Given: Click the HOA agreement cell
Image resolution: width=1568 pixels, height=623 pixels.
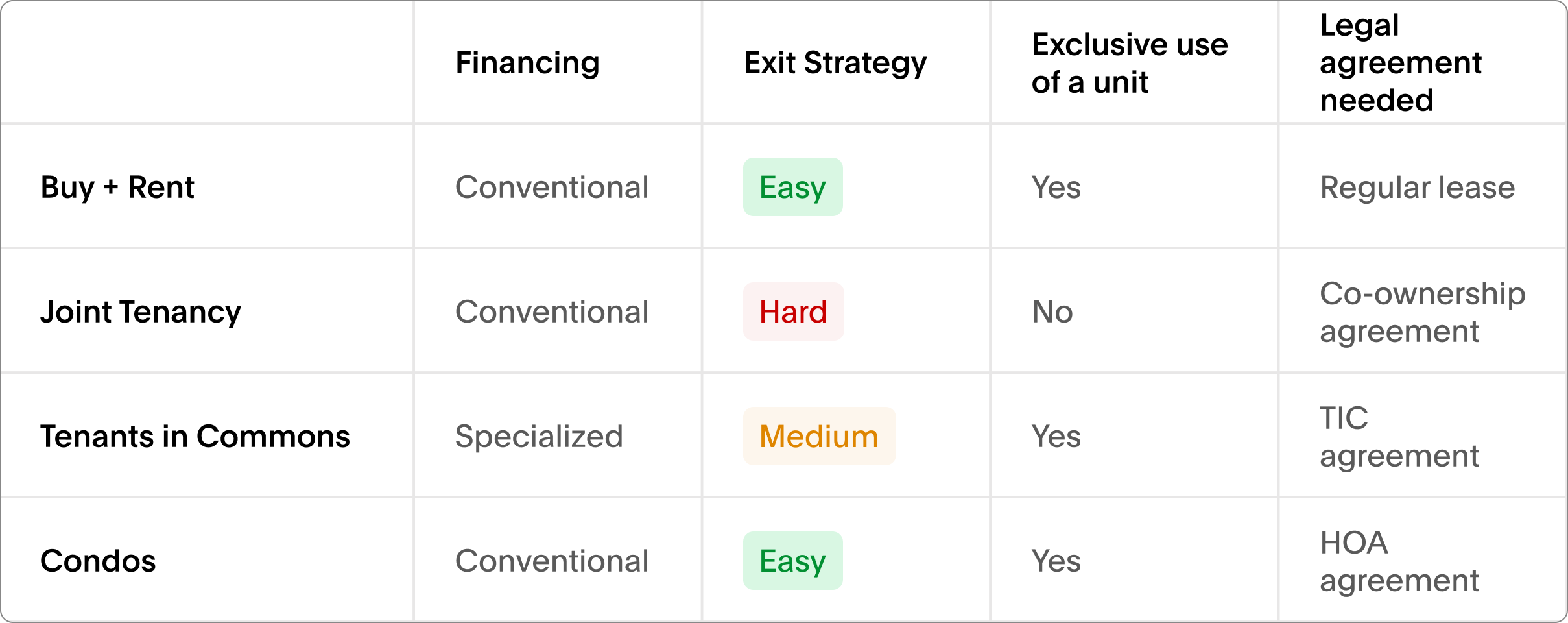Looking at the screenshot, I should (1399, 561).
